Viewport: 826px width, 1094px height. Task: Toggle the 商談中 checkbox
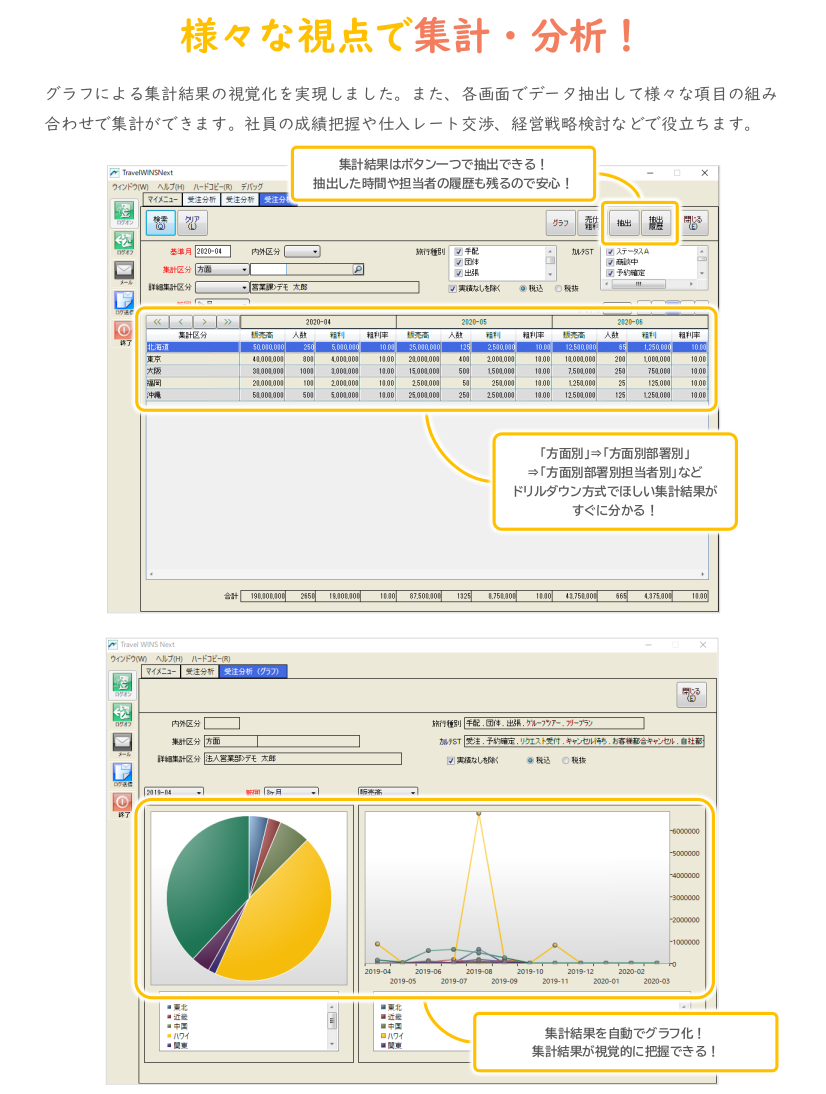610,262
